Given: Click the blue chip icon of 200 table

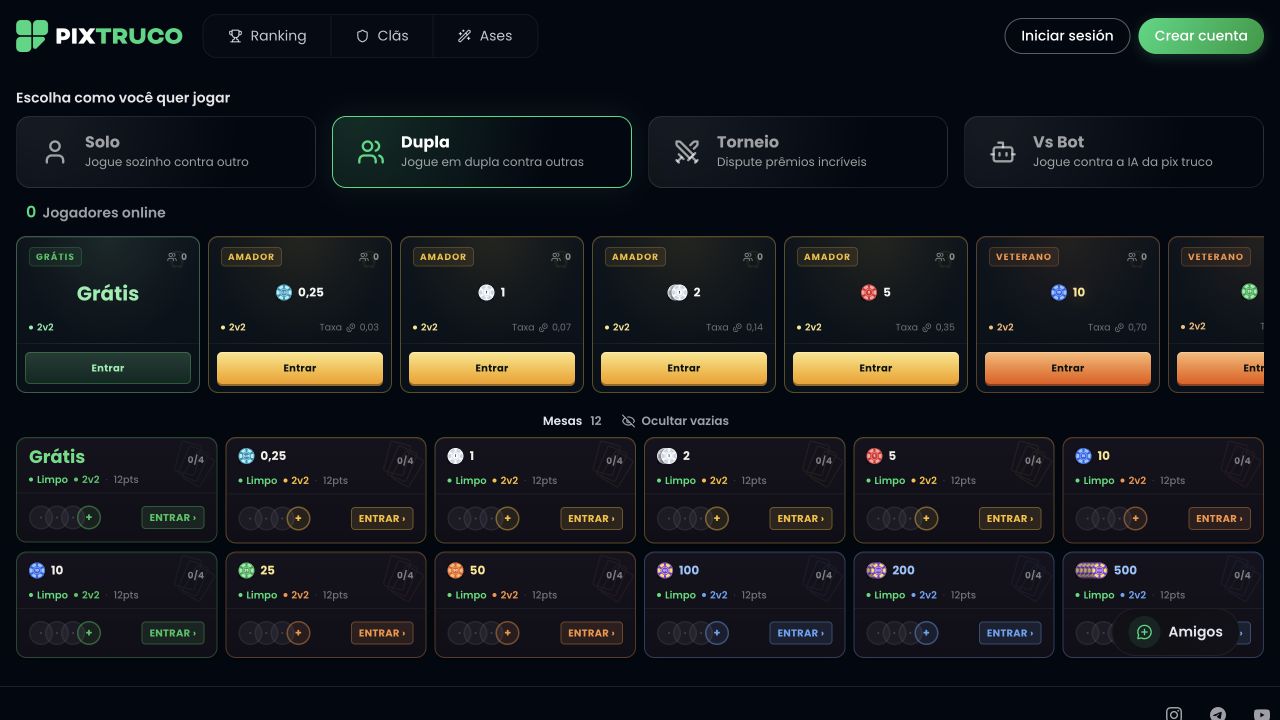Looking at the screenshot, I should [x=876, y=570].
